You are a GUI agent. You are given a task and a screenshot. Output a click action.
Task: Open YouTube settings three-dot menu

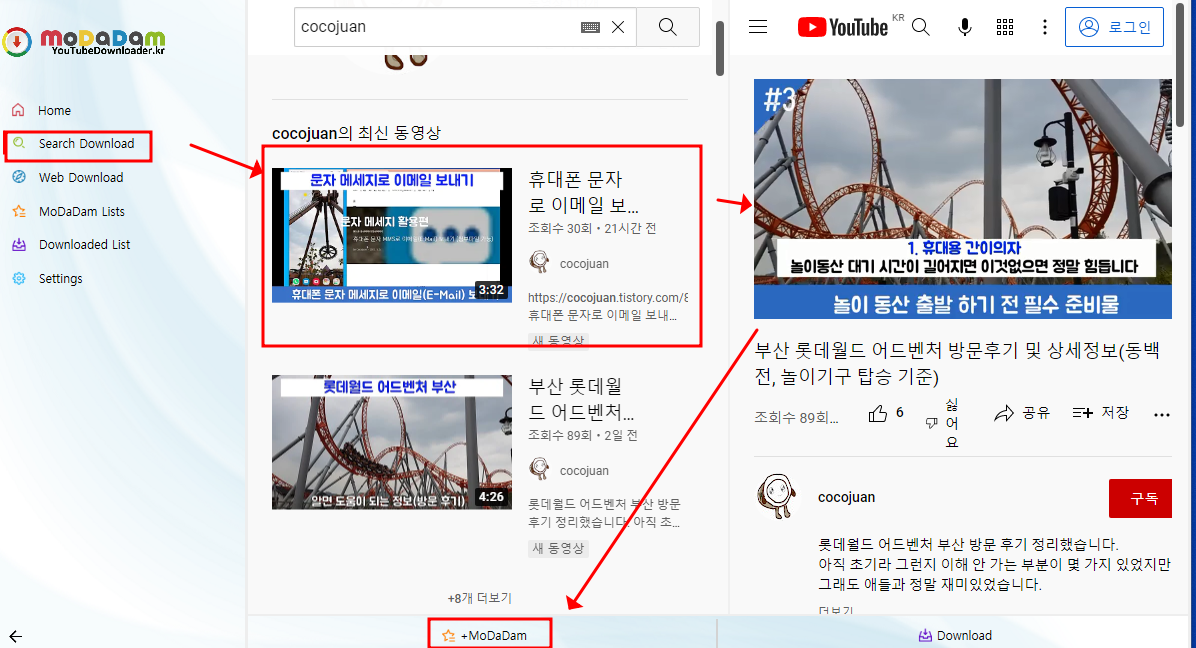pos(1045,27)
